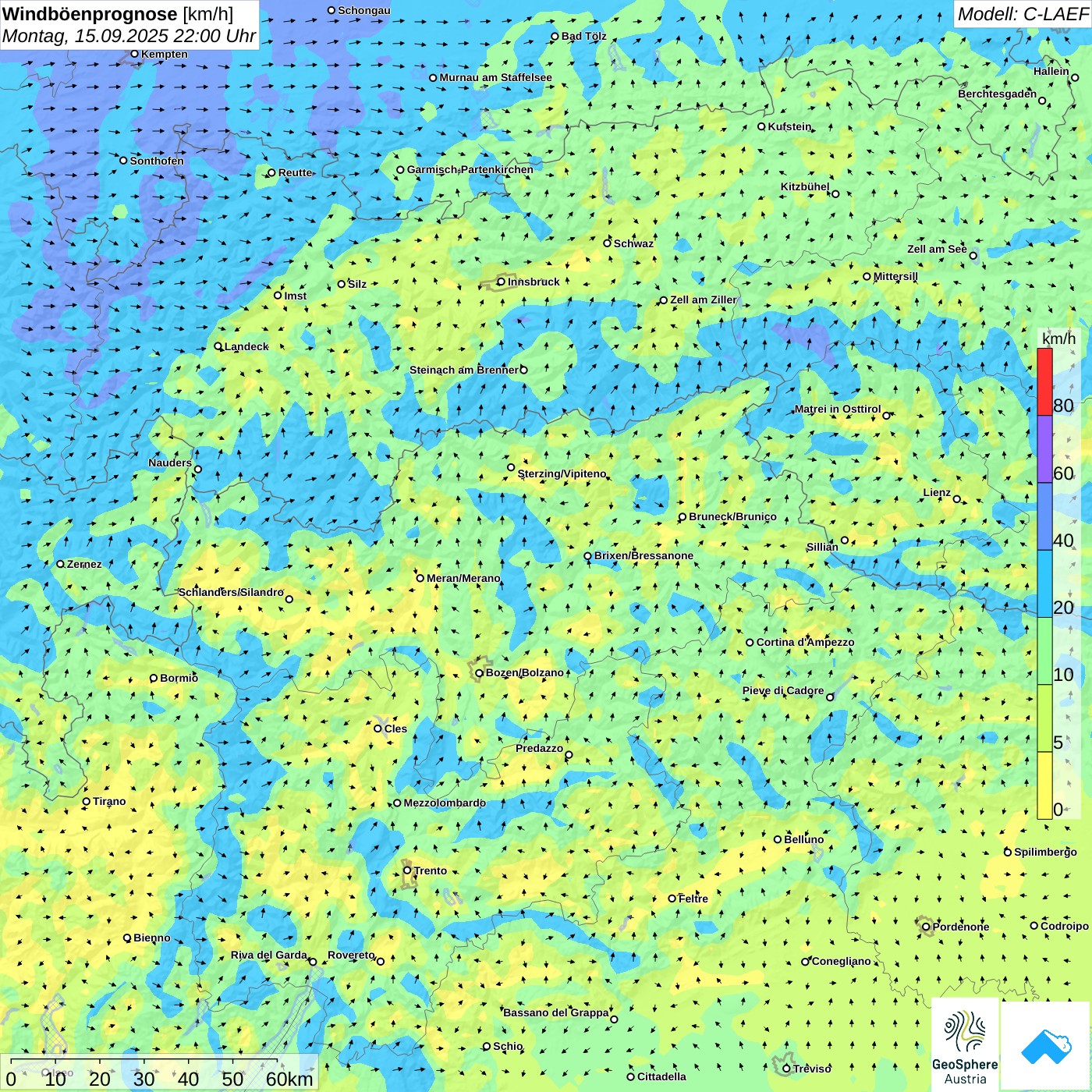The width and height of the screenshot is (1092, 1092).
Task: Click the Bozen/Bolzano city marker
Action: tap(480, 673)
